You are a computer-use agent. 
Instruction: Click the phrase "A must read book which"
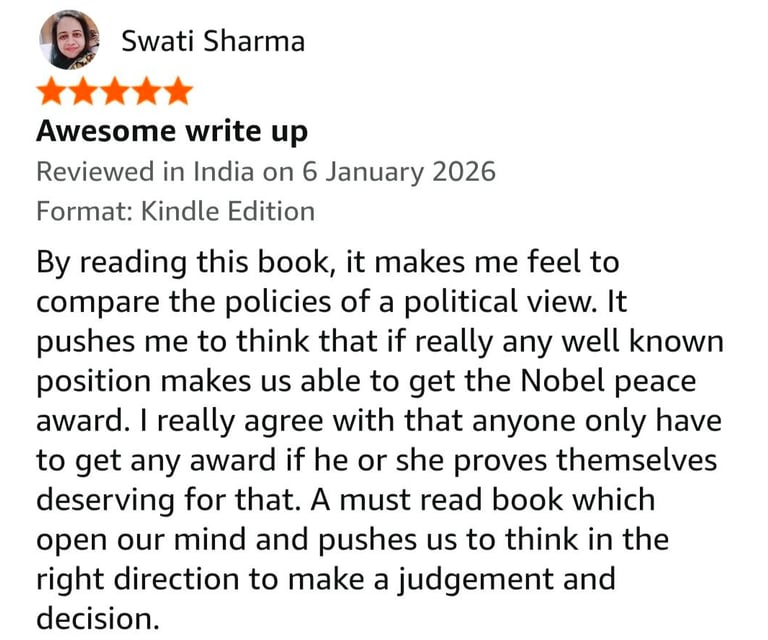482,500
